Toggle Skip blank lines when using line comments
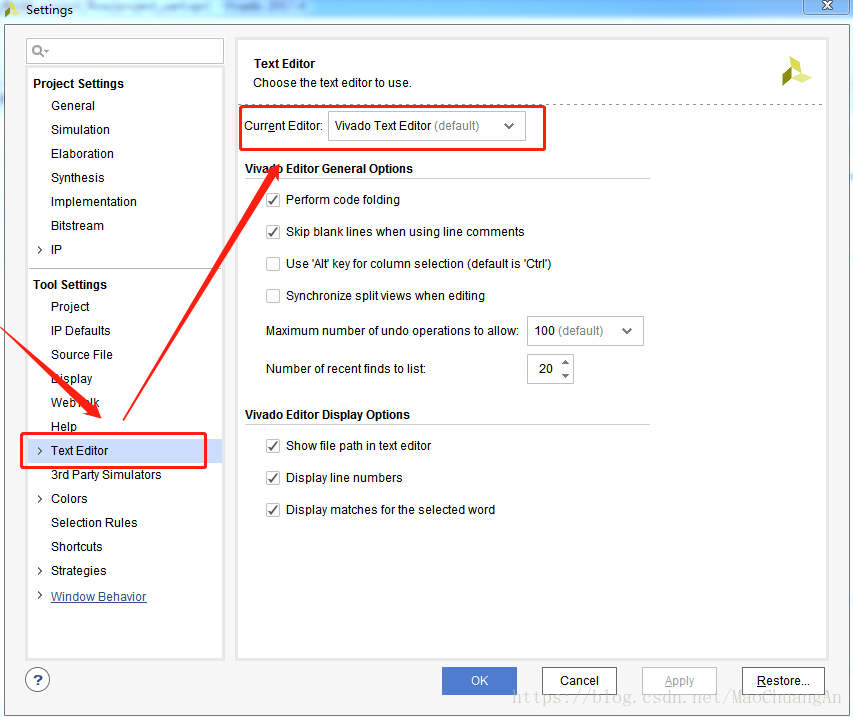Viewport: 853px width, 717px height. tap(273, 232)
